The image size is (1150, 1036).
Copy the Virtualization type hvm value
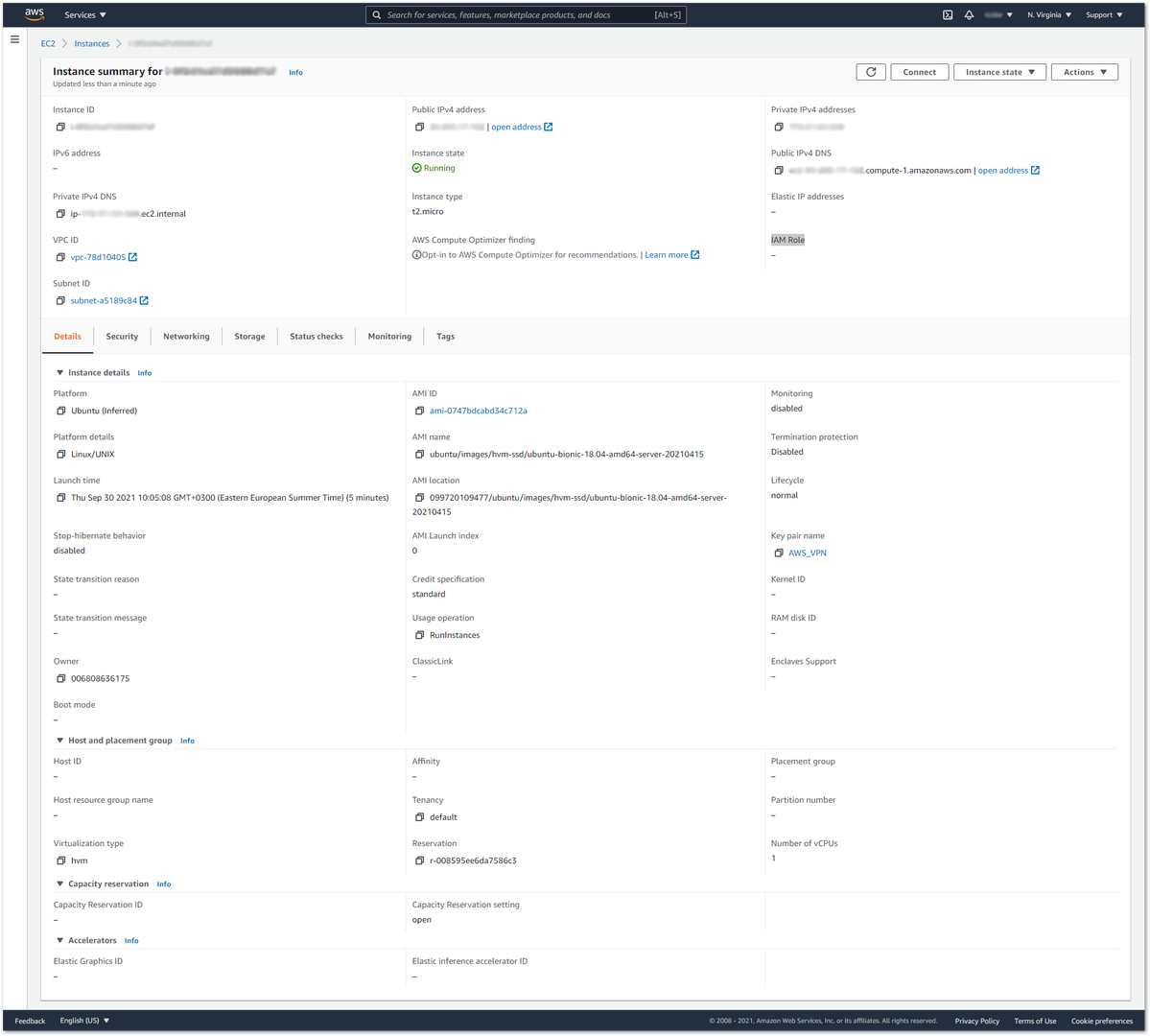(x=60, y=860)
